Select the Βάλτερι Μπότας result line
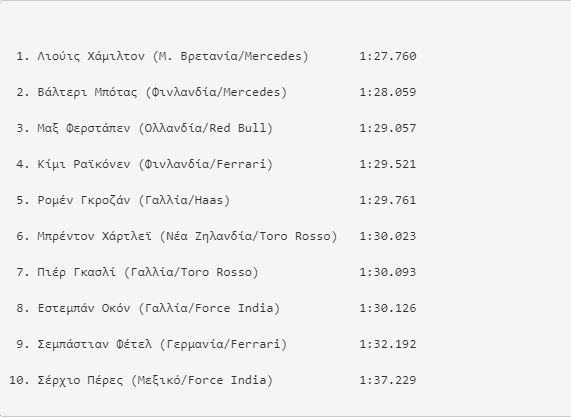 coord(162,93)
